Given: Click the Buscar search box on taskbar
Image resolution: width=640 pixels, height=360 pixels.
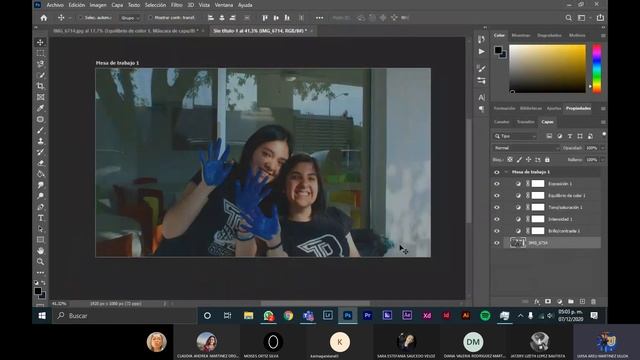Looking at the screenshot, I should tap(124, 316).
